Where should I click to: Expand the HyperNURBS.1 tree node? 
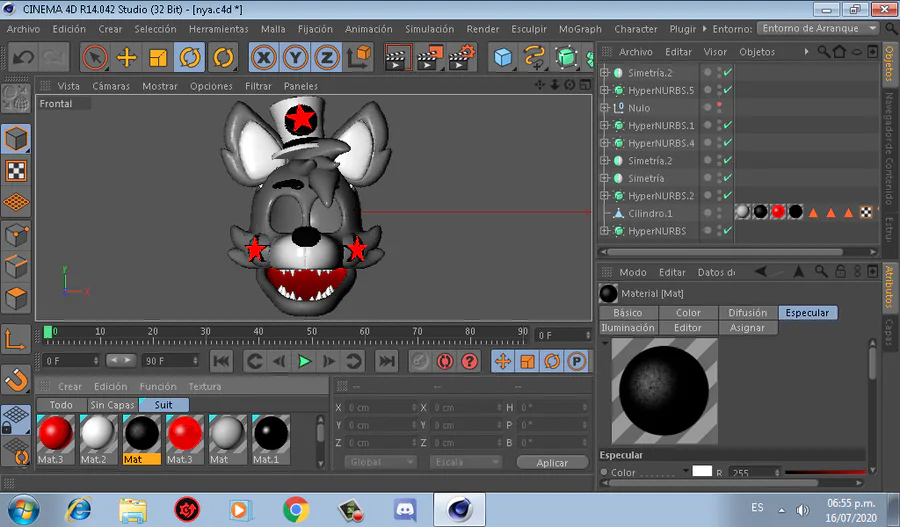coord(605,126)
